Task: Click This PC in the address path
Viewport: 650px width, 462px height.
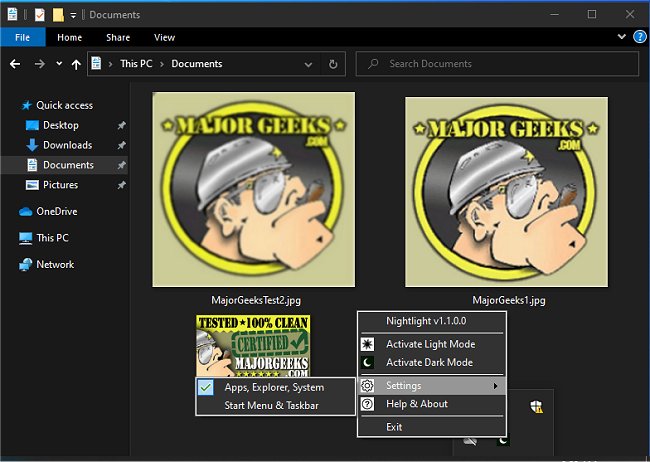Action: (x=136, y=64)
